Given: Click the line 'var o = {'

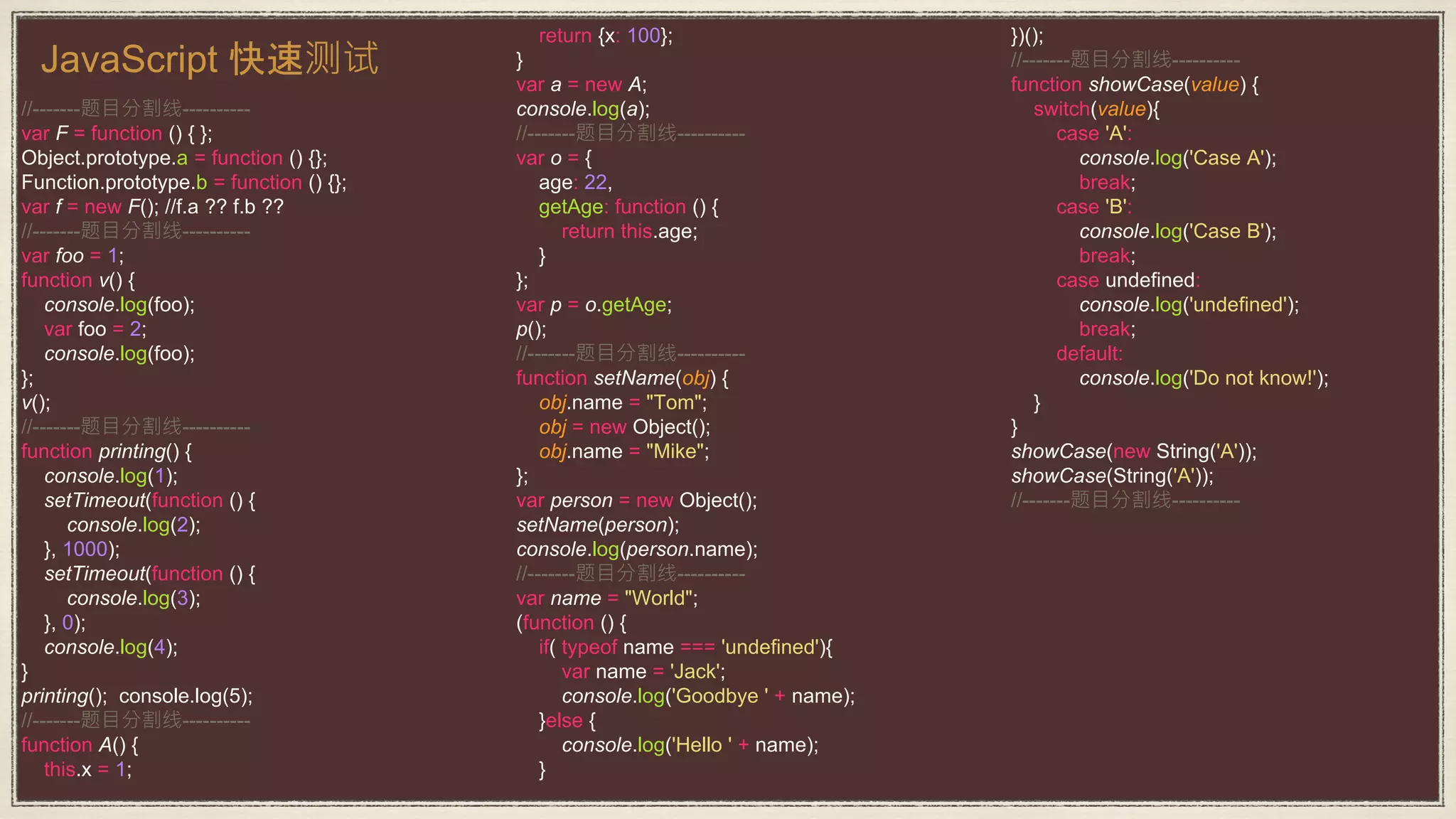Looking at the screenshot, I should 554,158.
